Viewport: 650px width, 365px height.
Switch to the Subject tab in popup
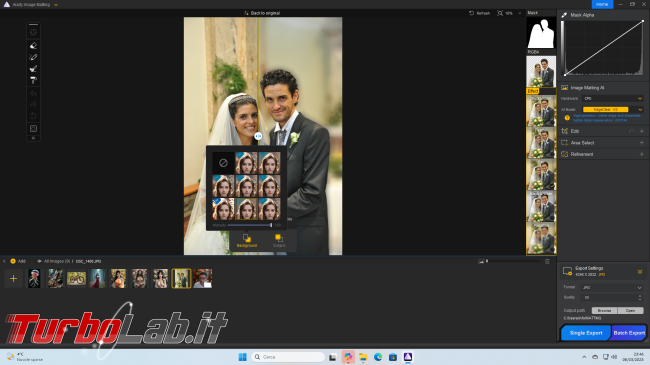tap(279, 241)
